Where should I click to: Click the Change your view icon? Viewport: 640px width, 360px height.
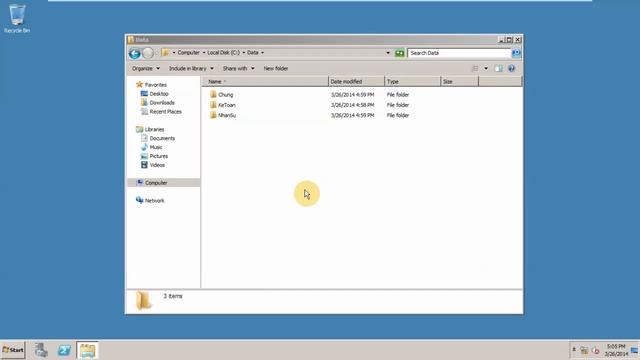(475, 69)
